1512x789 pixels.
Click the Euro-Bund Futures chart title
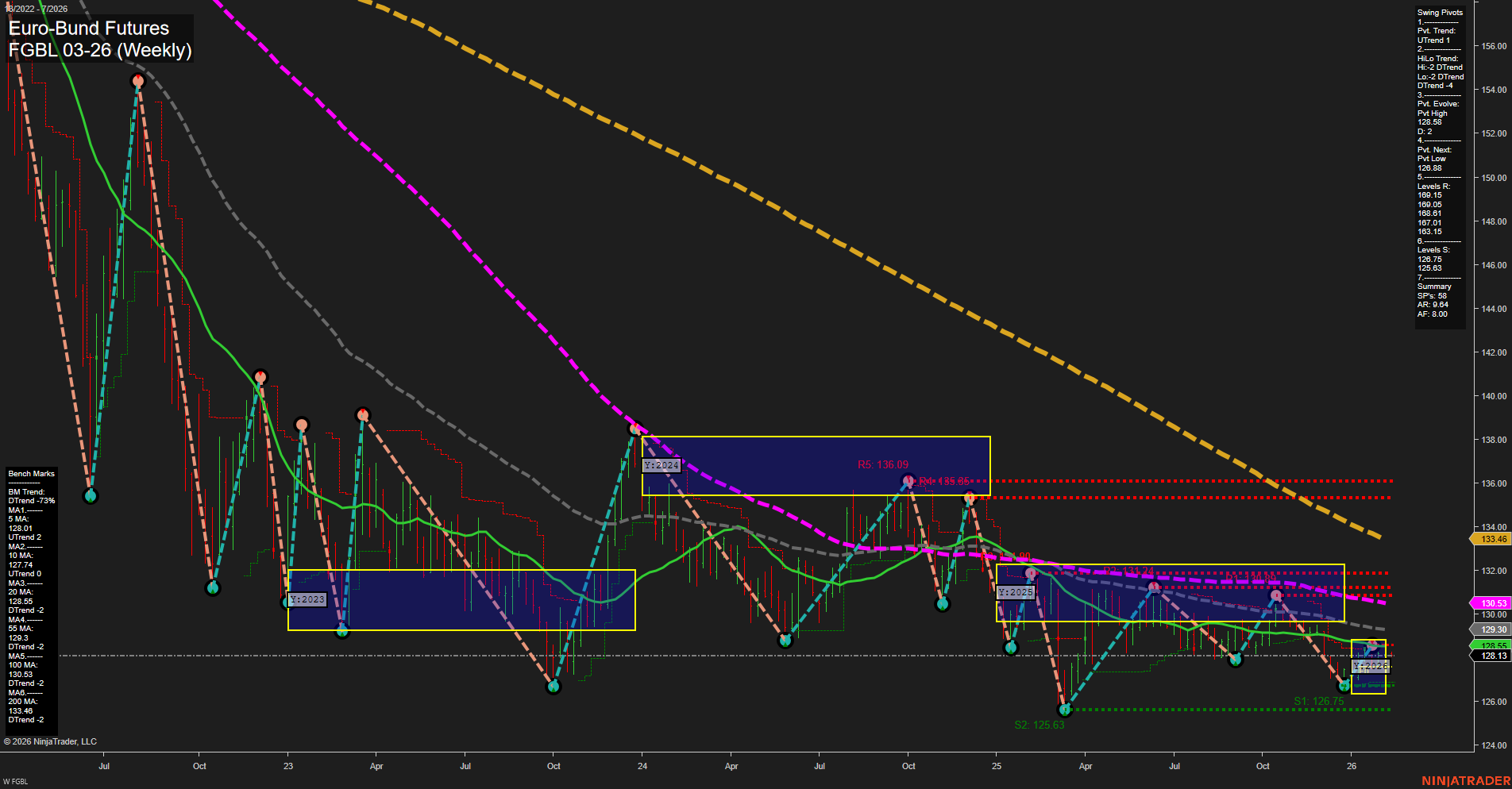click(87, 29)
